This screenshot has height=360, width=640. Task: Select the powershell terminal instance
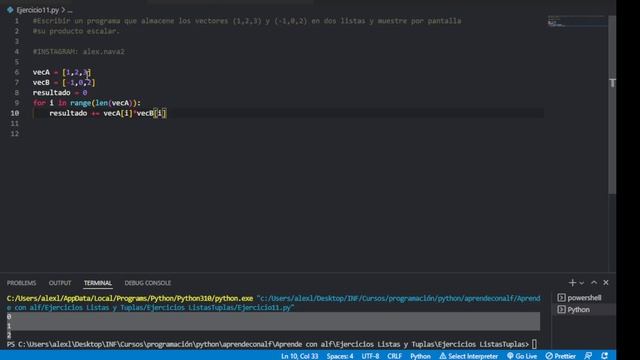pyautogui.click(x=584, y=298)
